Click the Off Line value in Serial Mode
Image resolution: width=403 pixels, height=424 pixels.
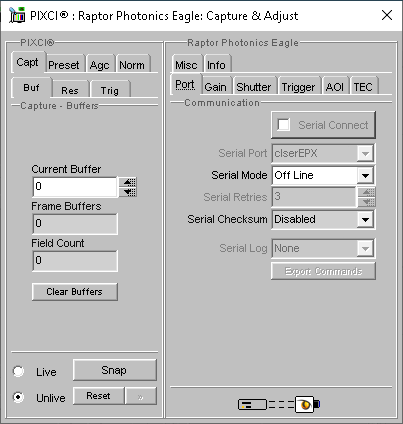click(294, 175)
